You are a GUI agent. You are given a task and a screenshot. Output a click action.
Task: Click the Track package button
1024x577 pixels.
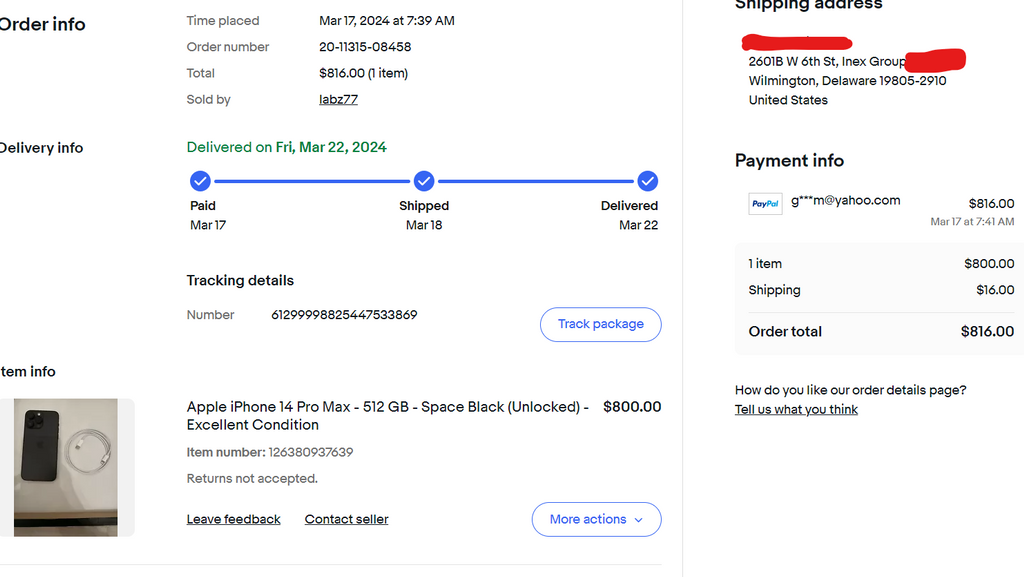(600, 324)
